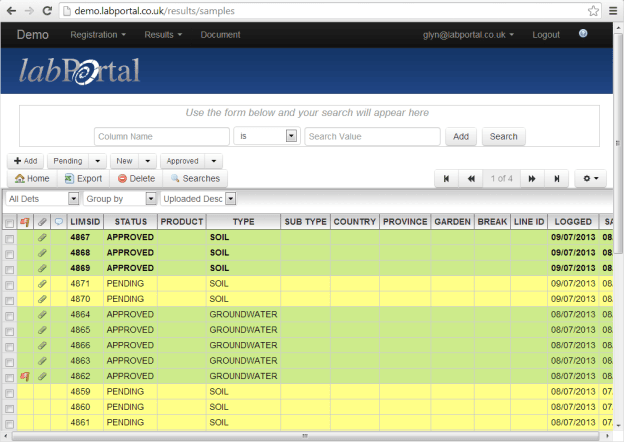Click the Demo brand link
The height and width of the screenshot is (442, 624).
tap(33, 35)
